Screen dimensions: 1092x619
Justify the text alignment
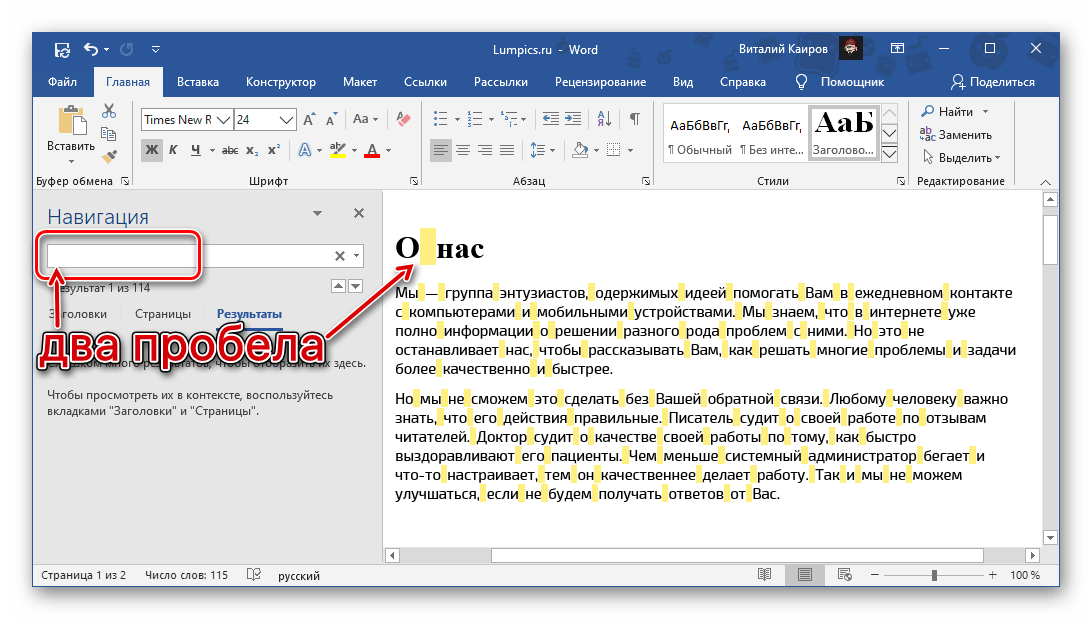[507, 150]
